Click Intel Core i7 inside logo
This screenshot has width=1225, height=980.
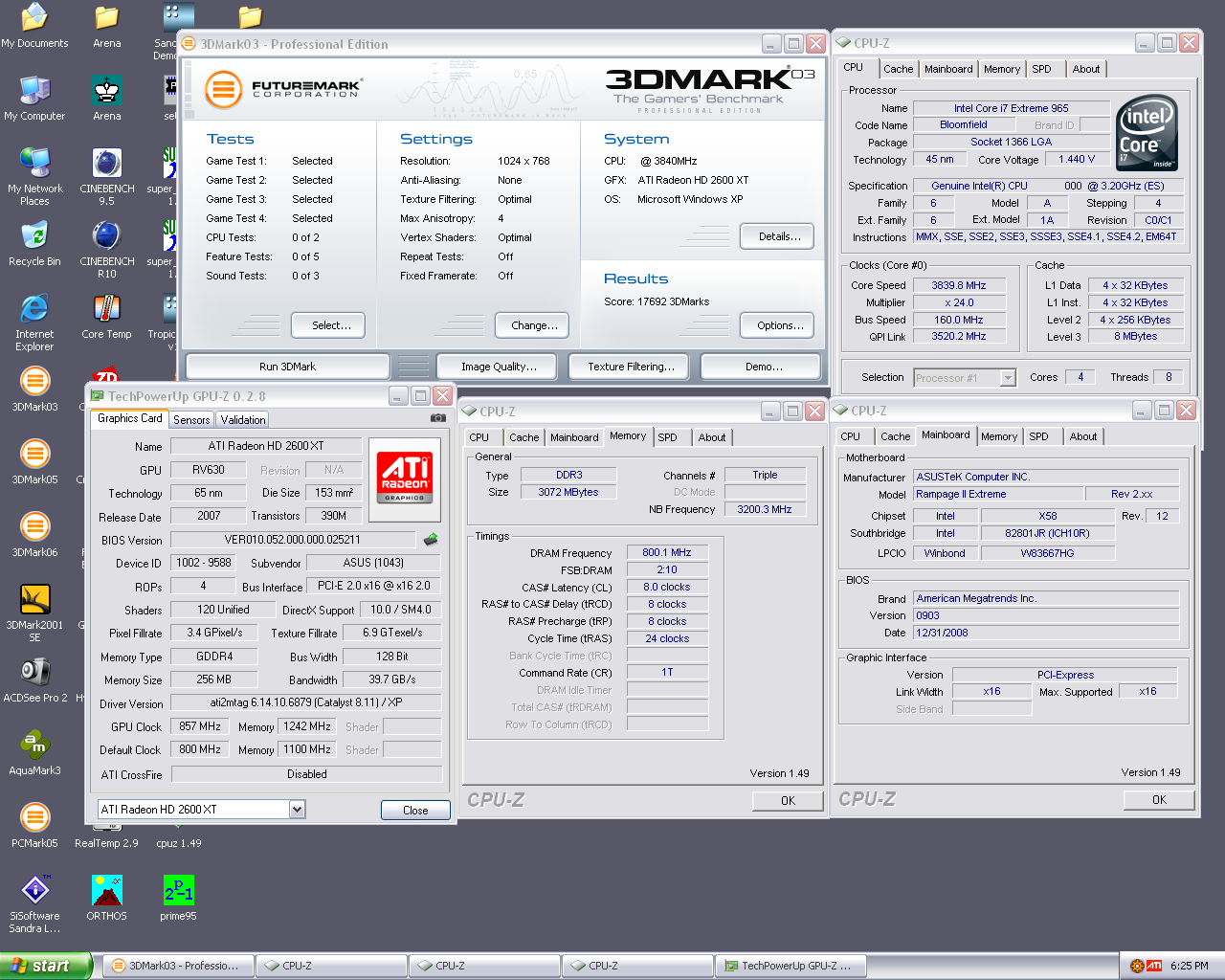point(1147,133)
